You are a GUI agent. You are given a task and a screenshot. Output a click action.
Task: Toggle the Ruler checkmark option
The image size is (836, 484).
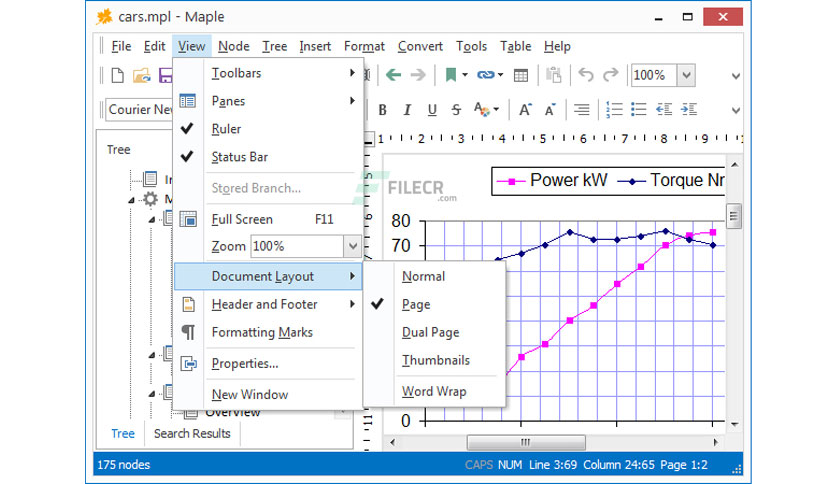point(268,129)
